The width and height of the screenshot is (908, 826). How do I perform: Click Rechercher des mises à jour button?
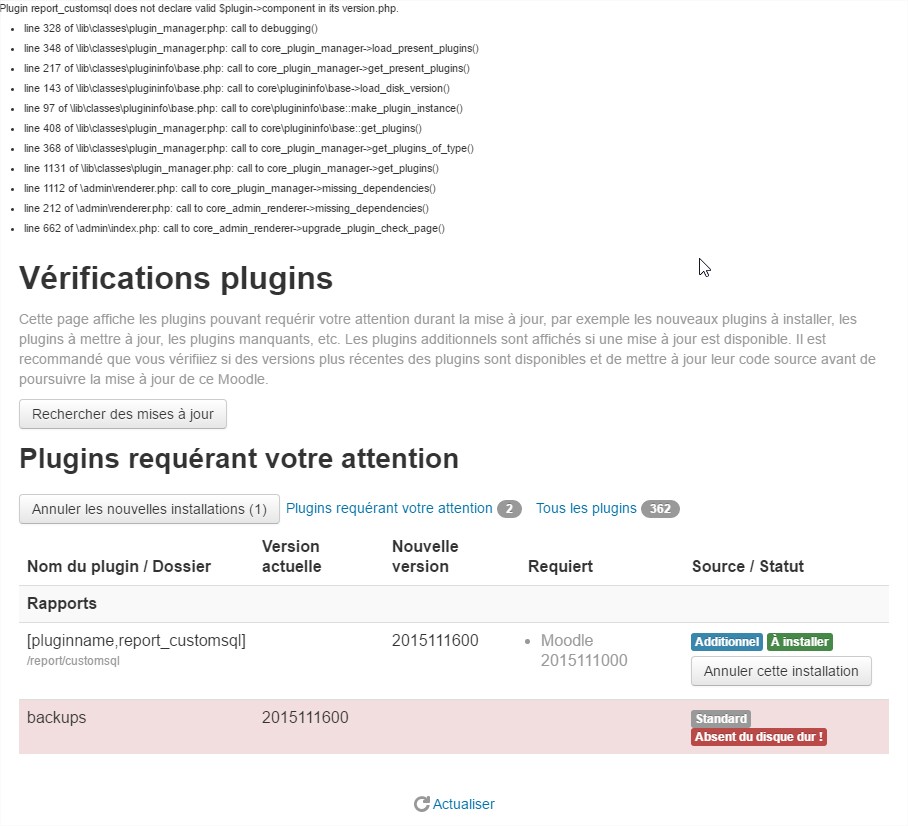click(123, 414)
